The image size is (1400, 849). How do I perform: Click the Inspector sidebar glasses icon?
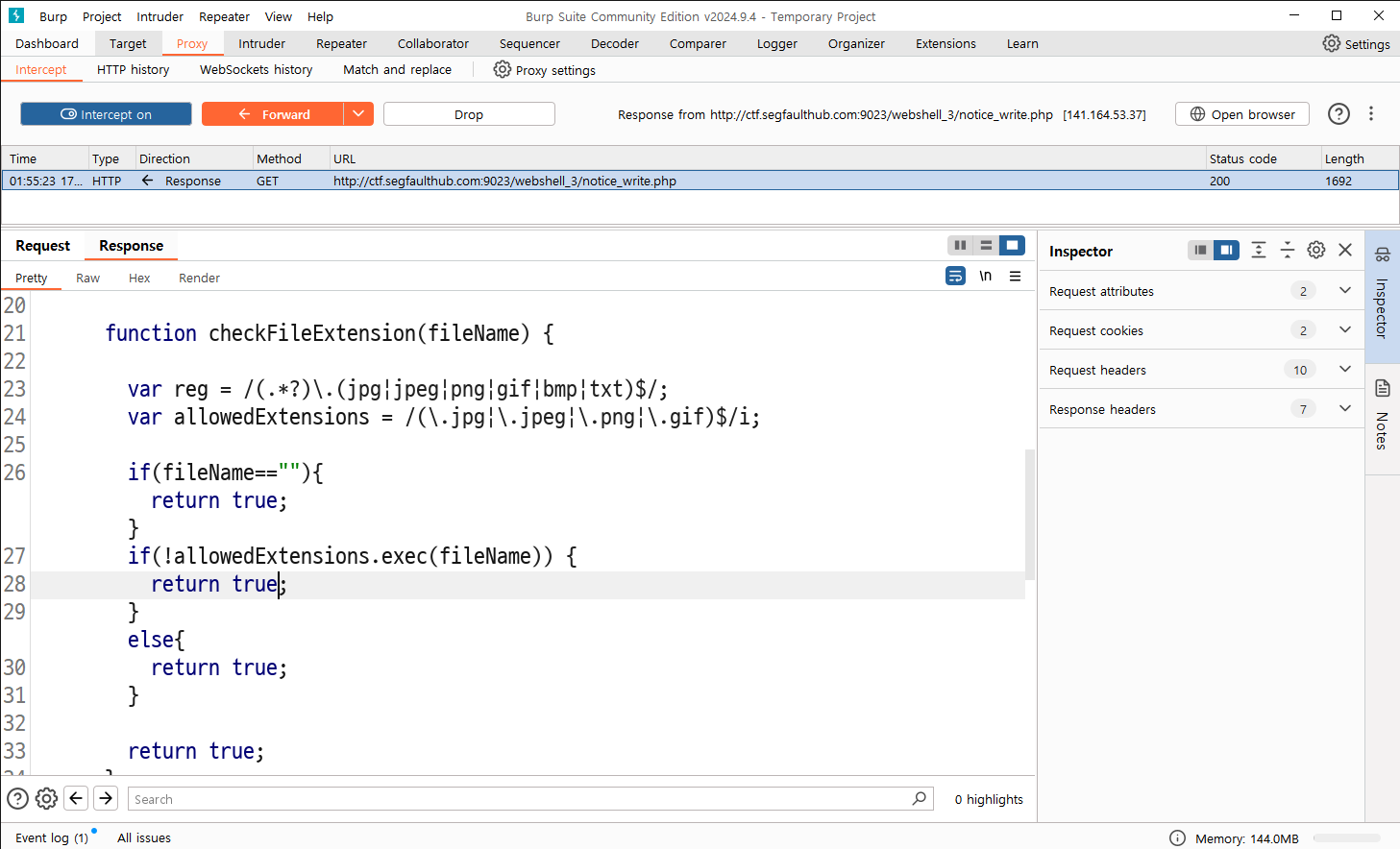point(1382,255)
